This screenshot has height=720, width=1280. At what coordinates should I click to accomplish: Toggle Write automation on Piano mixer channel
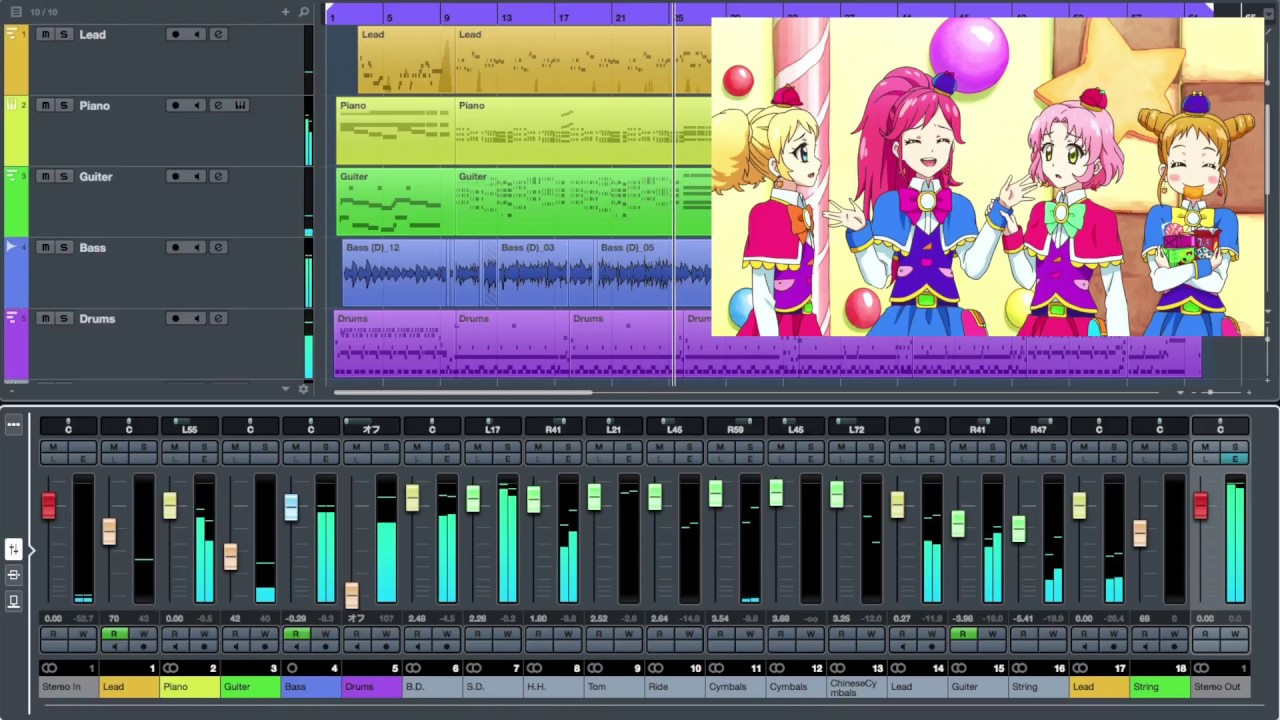[204, 634]
